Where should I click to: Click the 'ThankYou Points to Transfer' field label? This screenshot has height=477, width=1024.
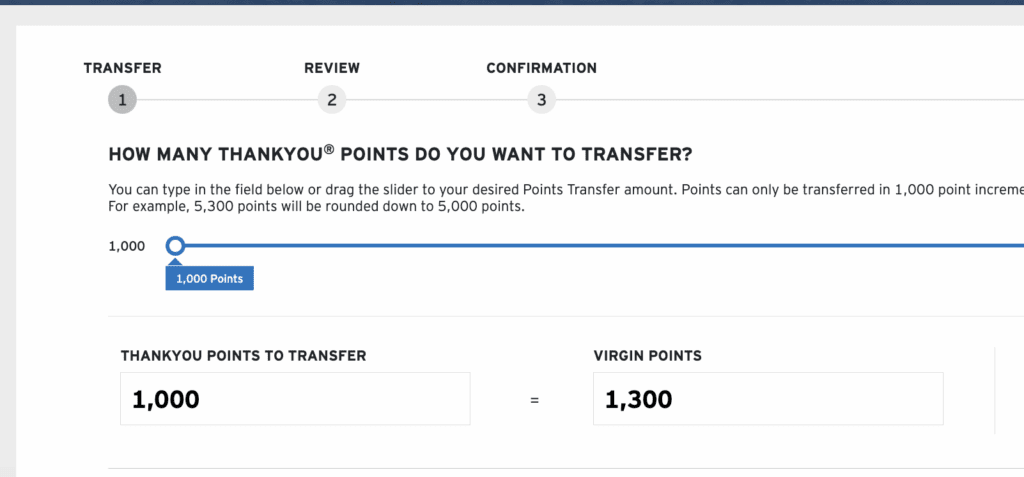click(x=243, y=355)
